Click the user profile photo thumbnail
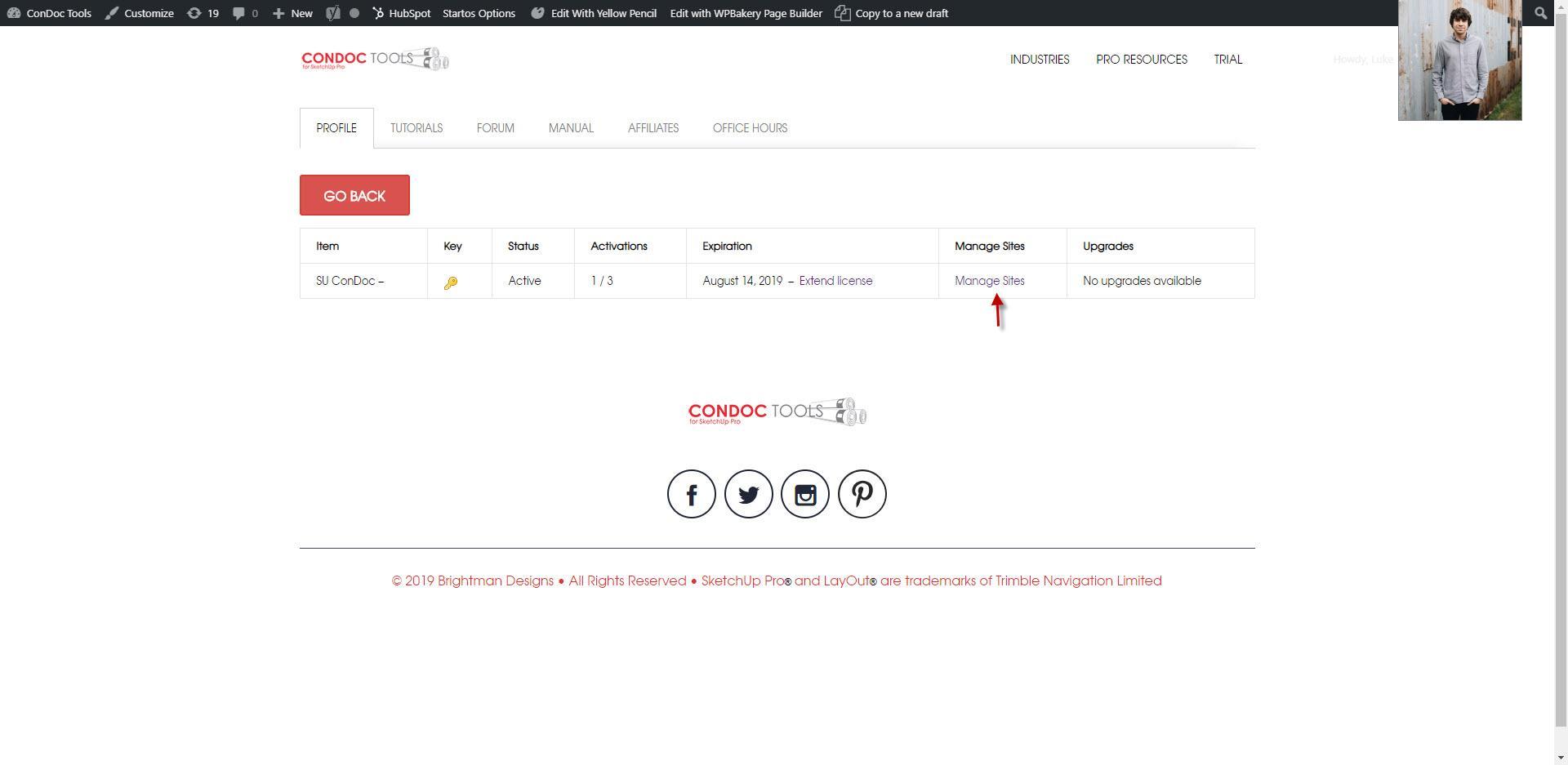The height and width of the screenshot is (765, 1568). (x=1459, y=60)
